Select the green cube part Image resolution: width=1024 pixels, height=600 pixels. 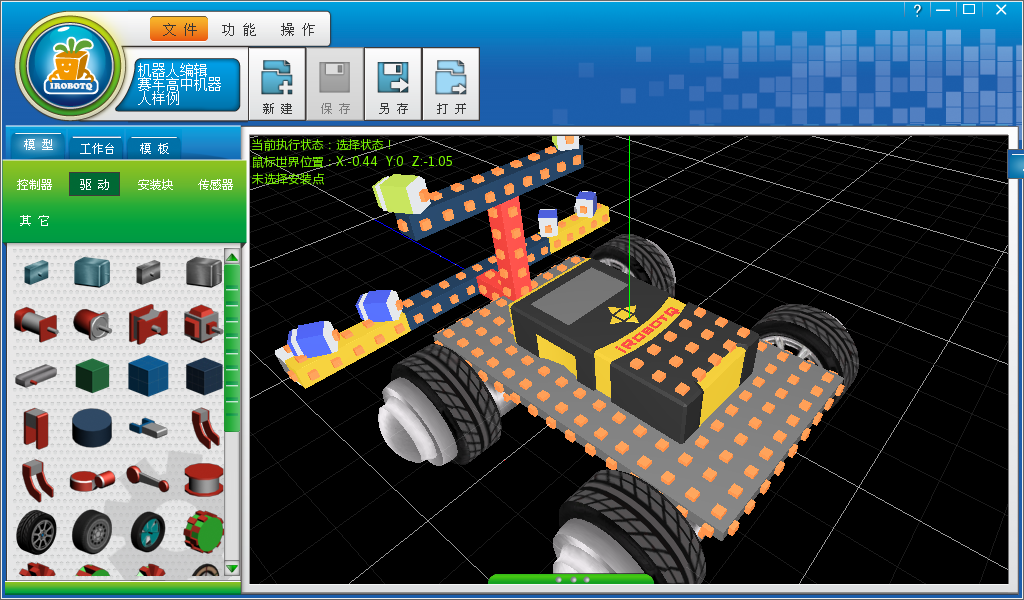click(92, 375)
